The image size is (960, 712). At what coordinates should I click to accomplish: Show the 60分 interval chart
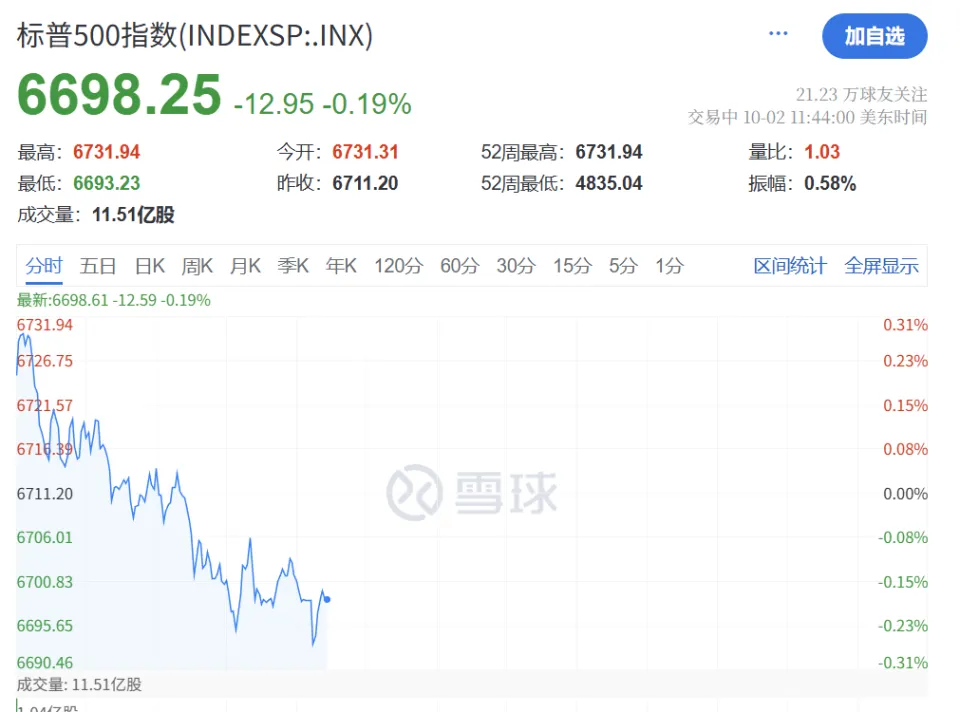[x=460, y=266]
